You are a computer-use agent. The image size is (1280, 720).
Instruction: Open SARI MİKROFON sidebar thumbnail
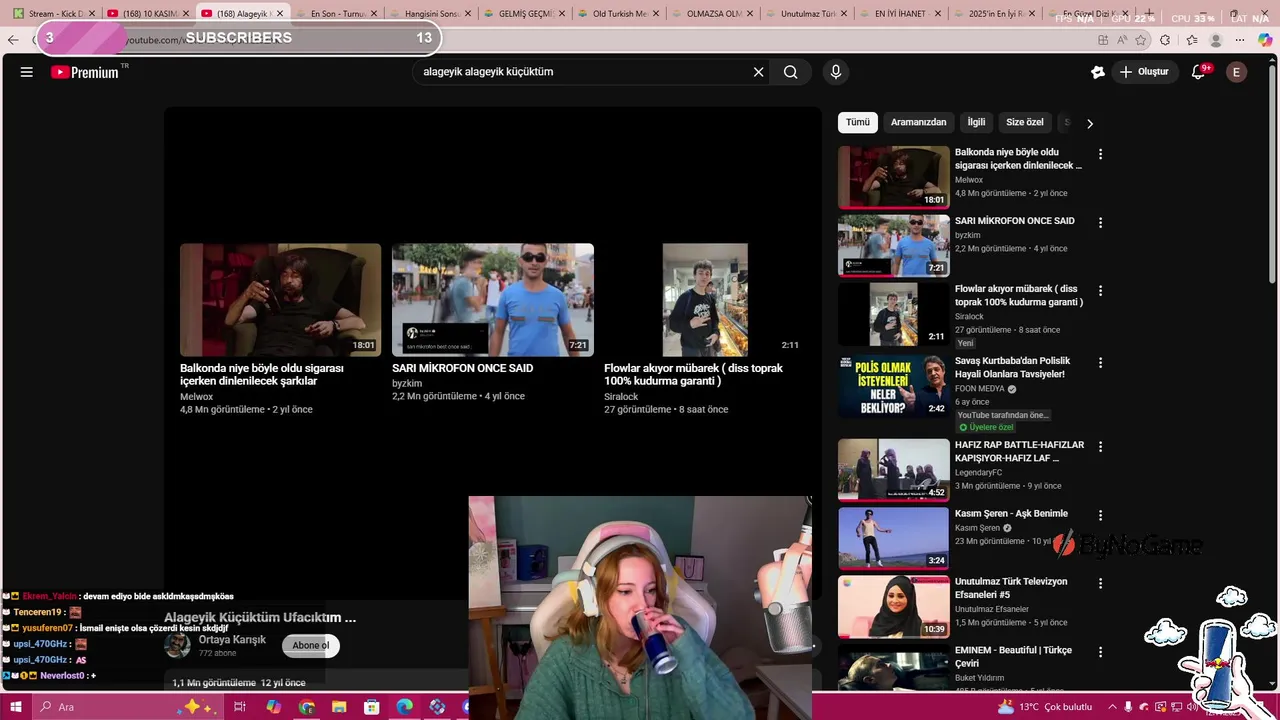894,245
